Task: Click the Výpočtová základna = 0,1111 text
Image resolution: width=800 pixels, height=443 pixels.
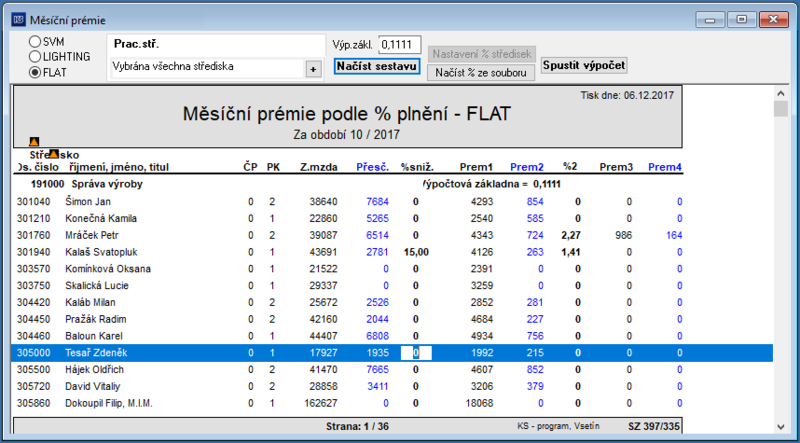Action: 490,184
